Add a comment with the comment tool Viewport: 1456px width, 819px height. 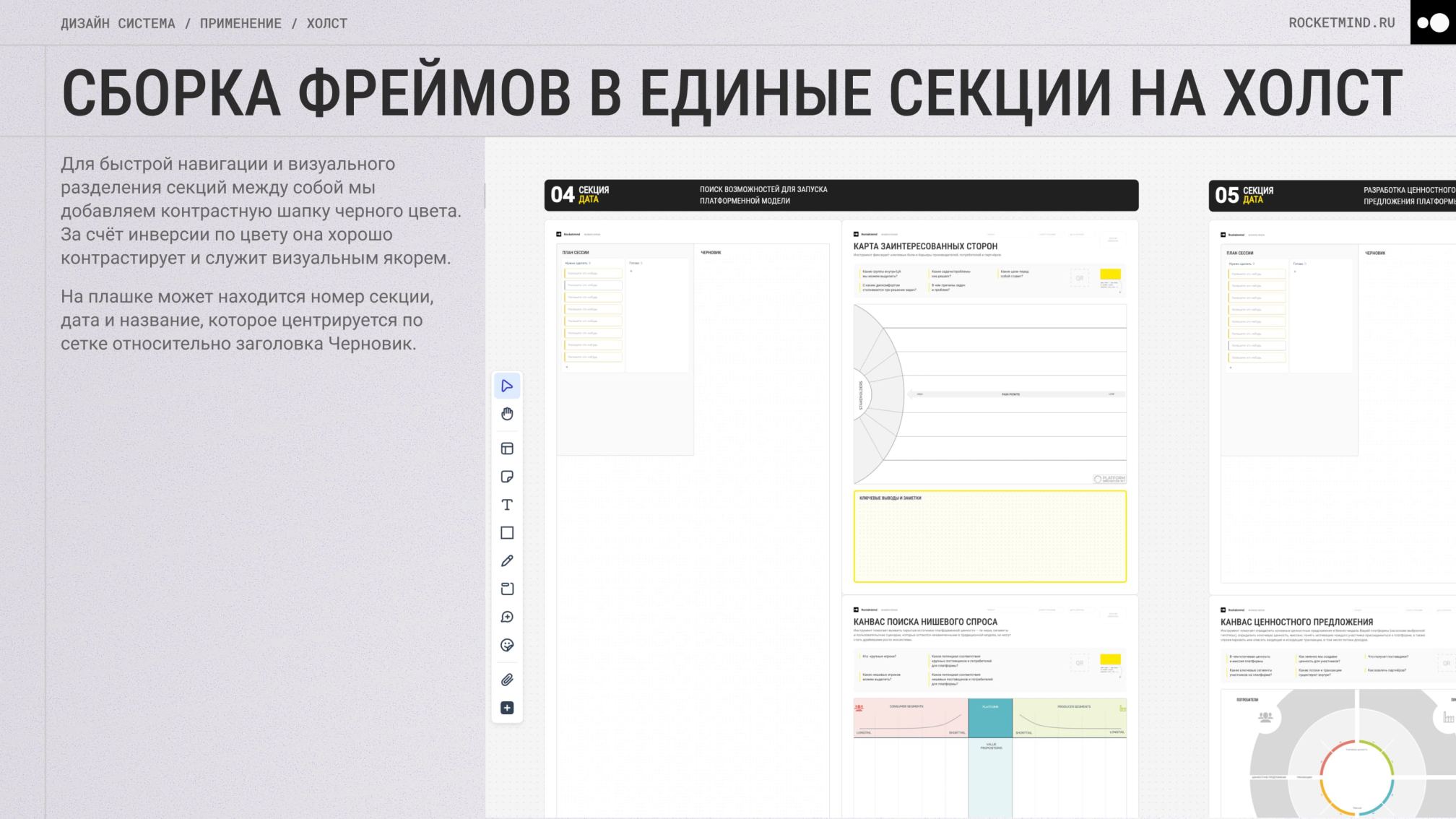(x=507, y=617)
